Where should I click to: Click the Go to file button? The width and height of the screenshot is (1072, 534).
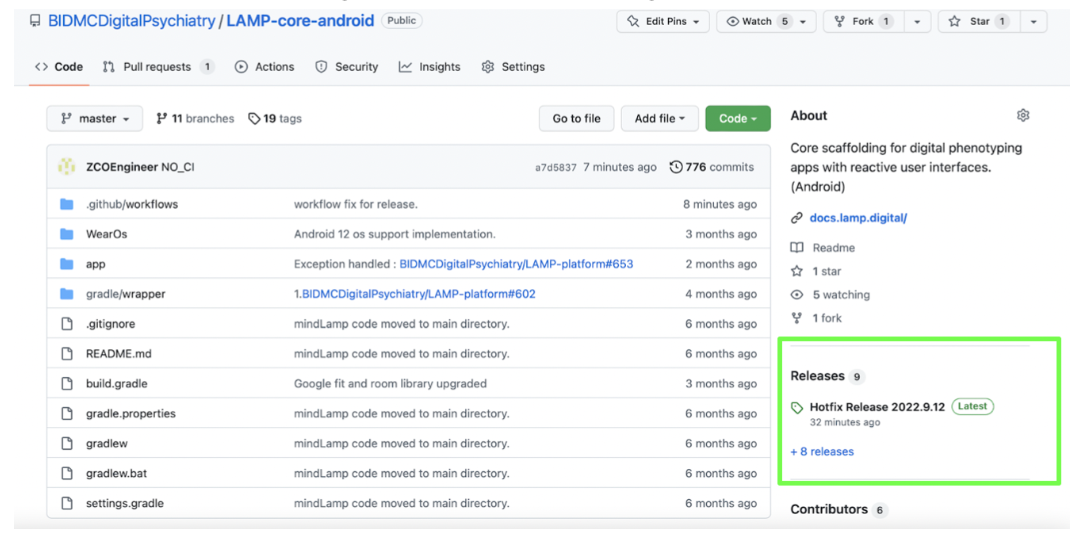(576, 118)
